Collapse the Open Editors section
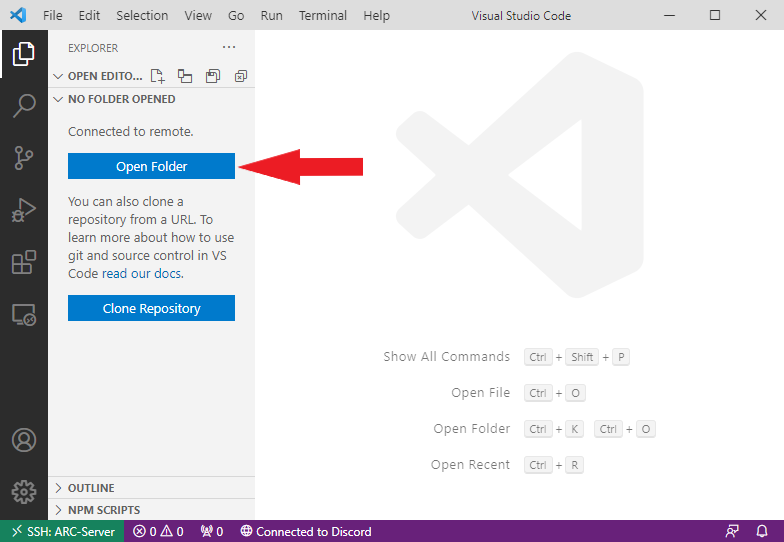The height and width of the screenshot is (542, 784). (x=58, y=76)
